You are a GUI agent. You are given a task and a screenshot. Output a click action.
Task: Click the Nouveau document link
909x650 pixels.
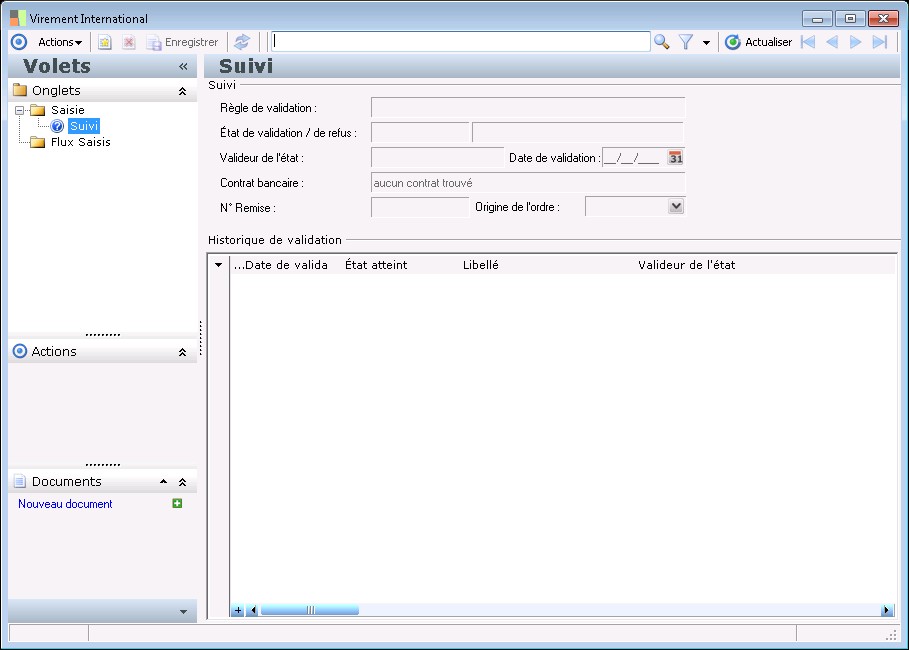pos(65,504)
